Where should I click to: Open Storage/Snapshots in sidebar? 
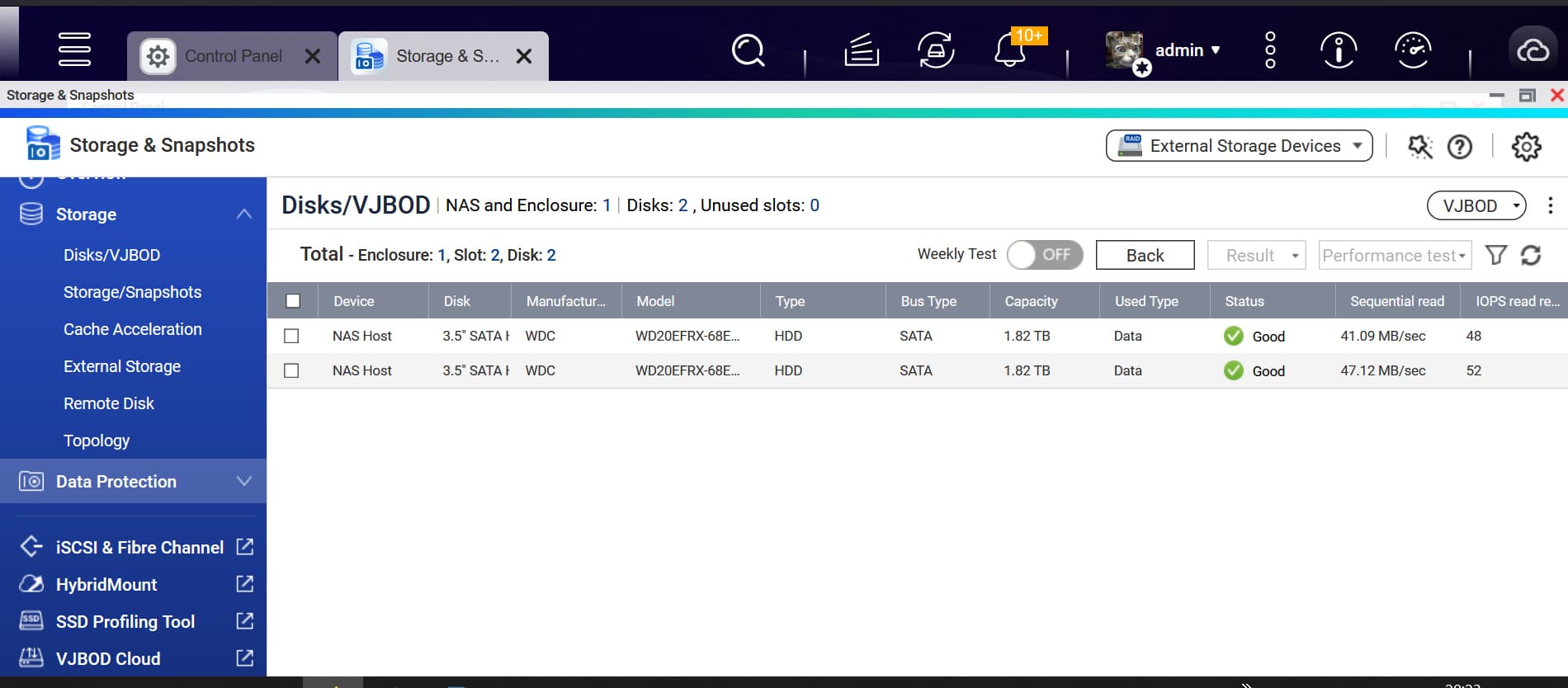[132, 292]
